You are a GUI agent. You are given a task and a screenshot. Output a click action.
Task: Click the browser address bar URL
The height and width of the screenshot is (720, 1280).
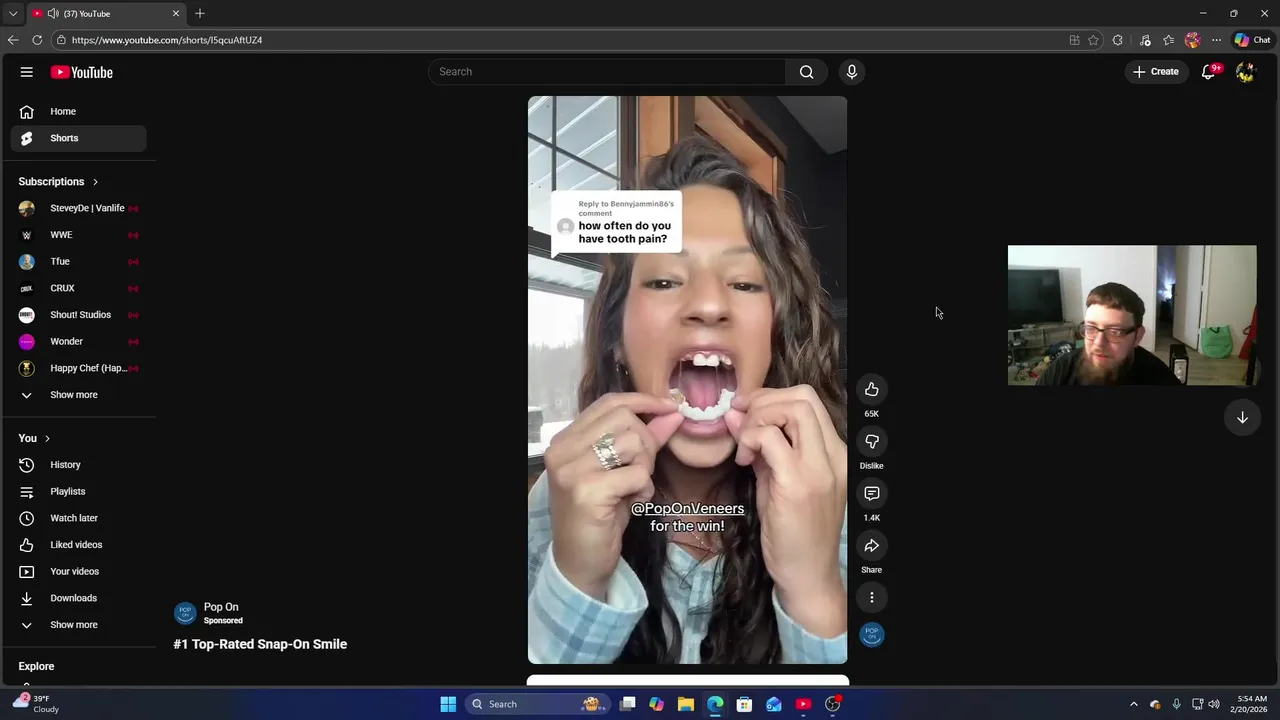167,40
